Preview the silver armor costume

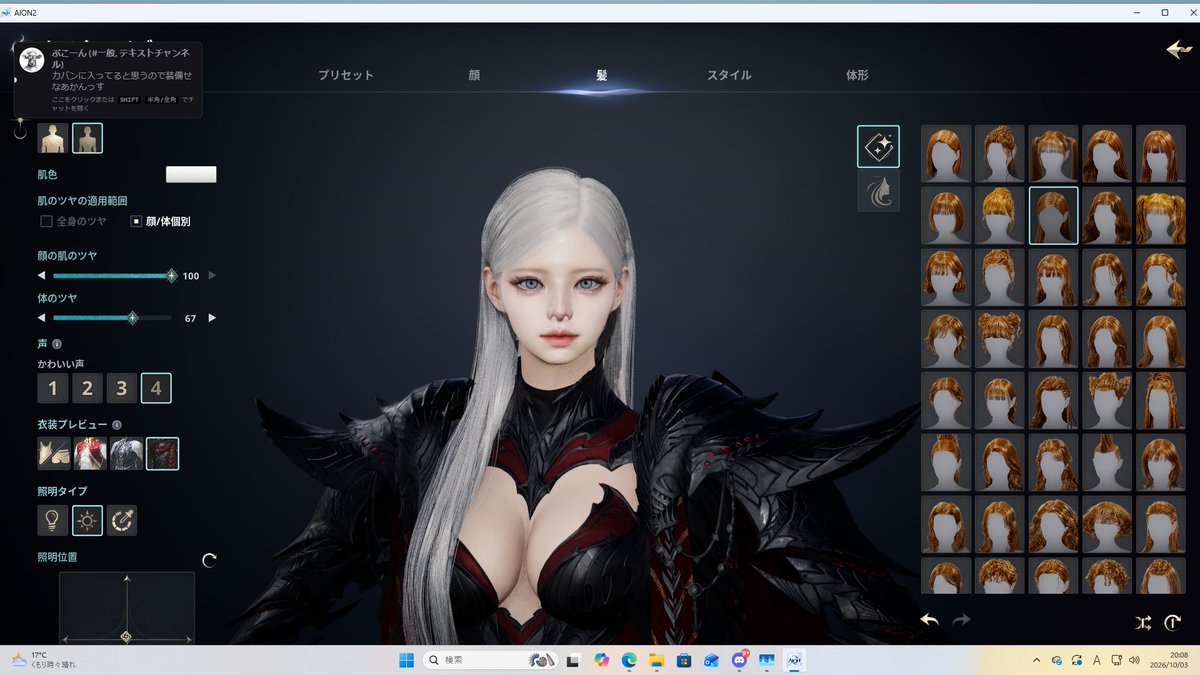126,454
